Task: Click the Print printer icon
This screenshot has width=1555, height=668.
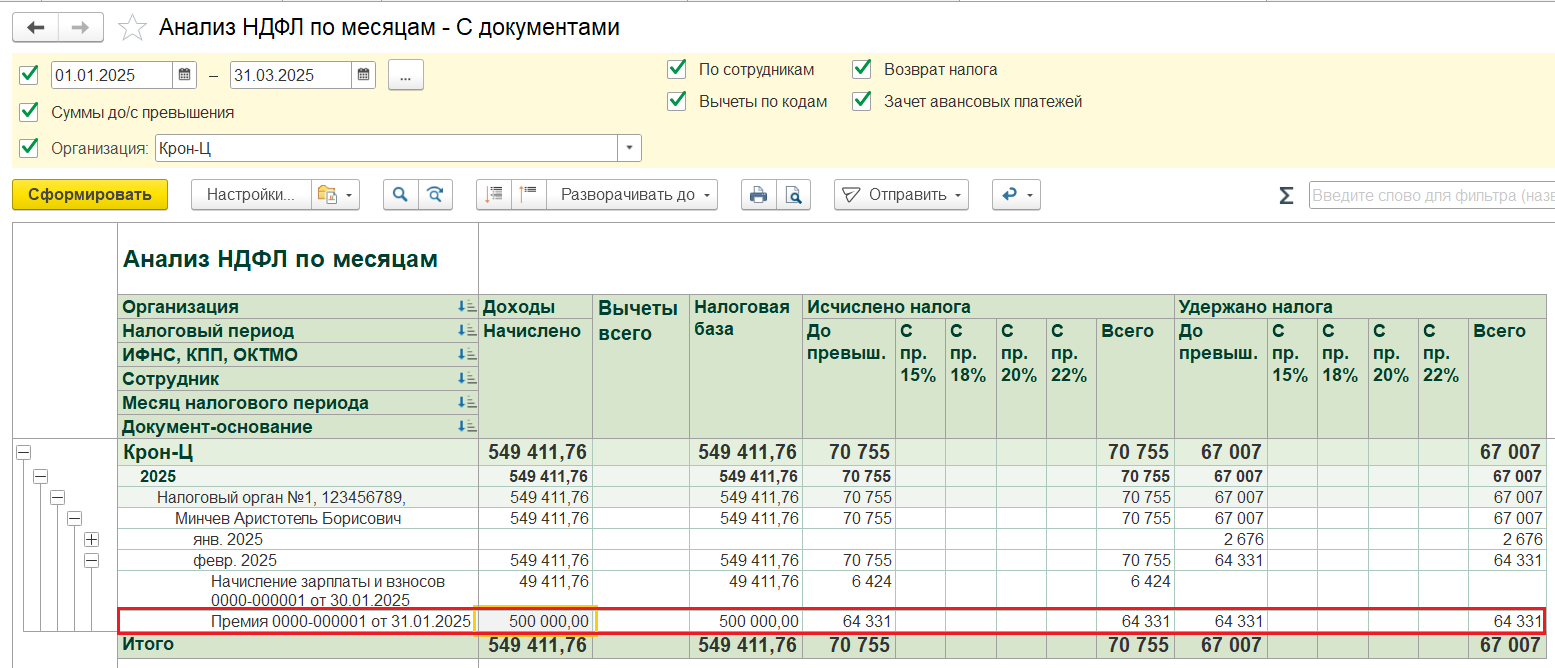Action: point(758,195)
